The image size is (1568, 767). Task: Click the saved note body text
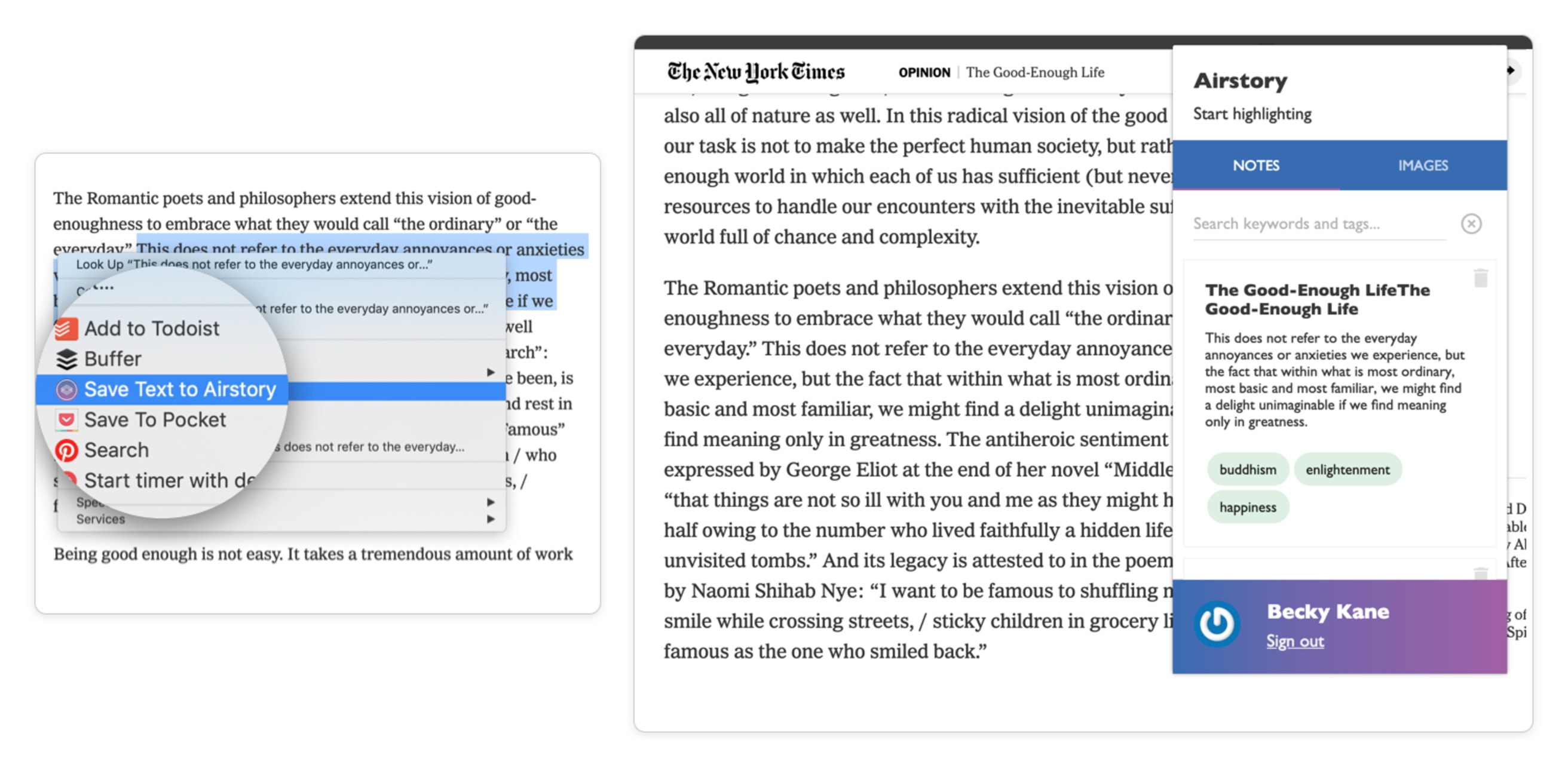1335,379
